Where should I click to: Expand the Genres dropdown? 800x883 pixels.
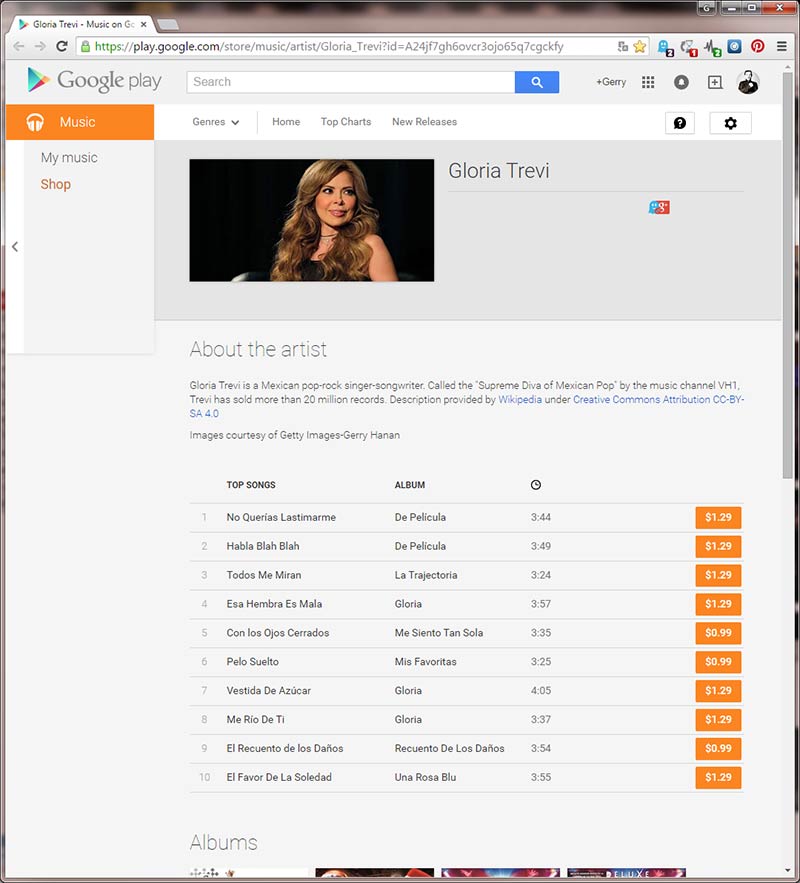216,122
